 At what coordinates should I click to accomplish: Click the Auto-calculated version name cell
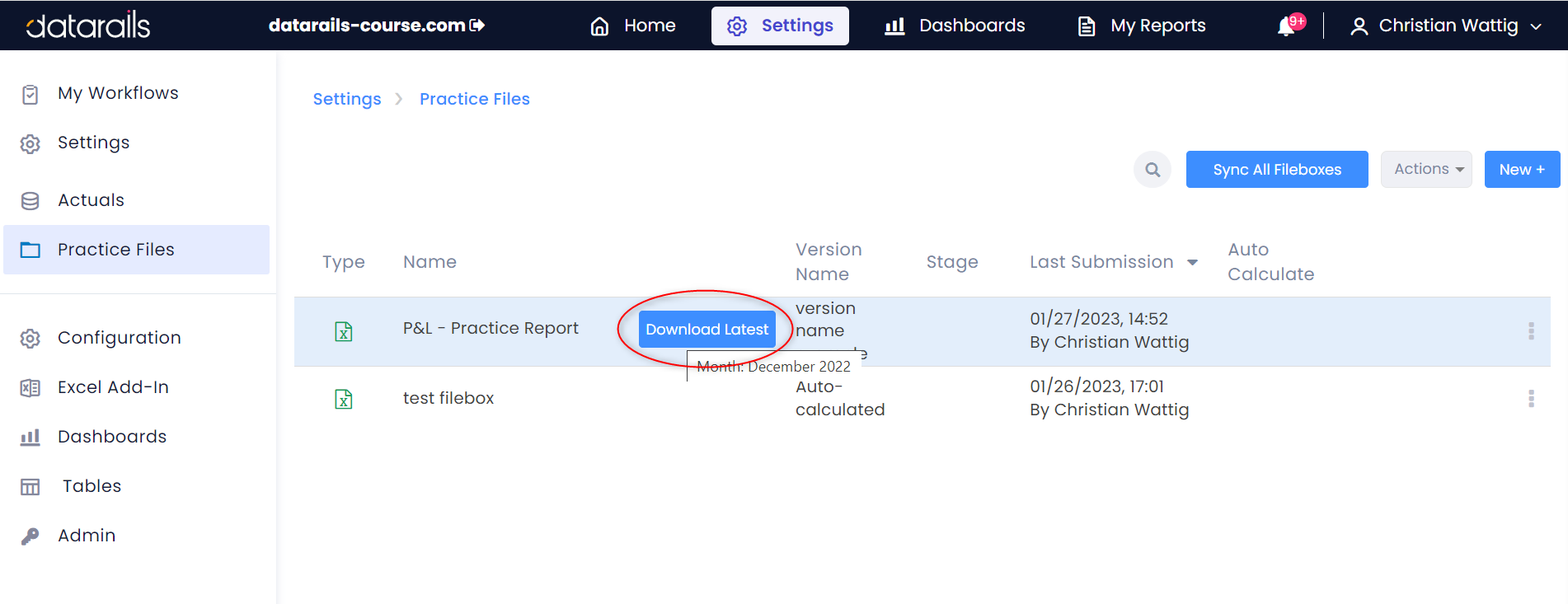tap(840, 398)
